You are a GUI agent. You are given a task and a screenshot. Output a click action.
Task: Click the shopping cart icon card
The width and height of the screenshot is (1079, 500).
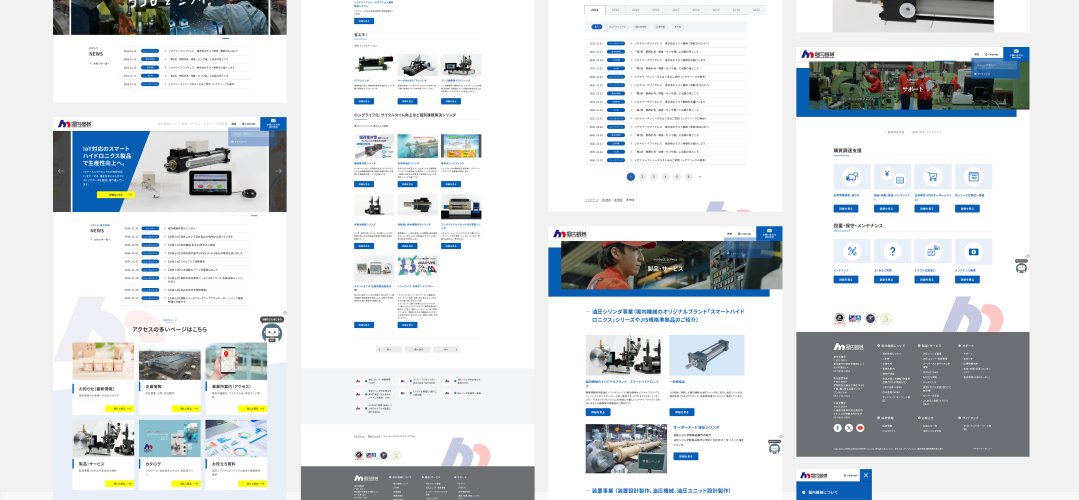929,174
